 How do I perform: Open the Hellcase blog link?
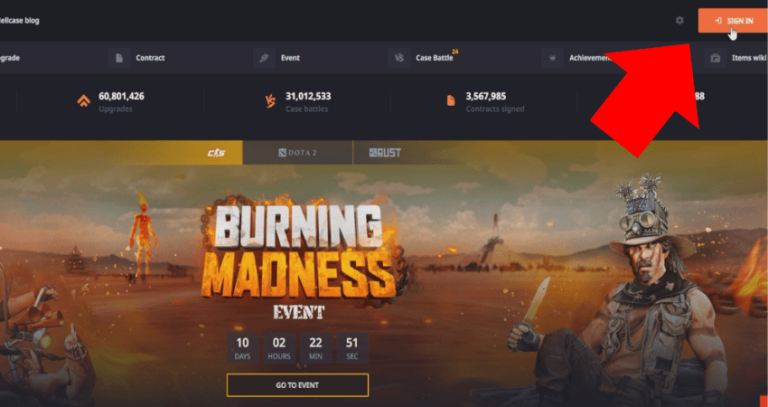(x=20, y=21)
